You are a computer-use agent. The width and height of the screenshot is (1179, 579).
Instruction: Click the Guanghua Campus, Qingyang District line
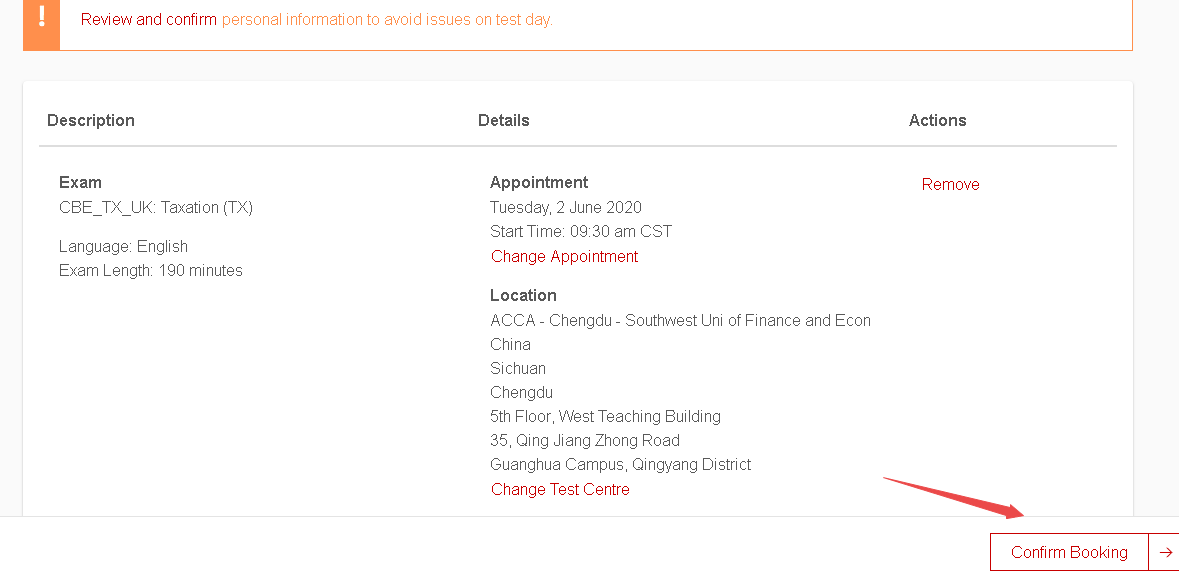pos(620,464)
